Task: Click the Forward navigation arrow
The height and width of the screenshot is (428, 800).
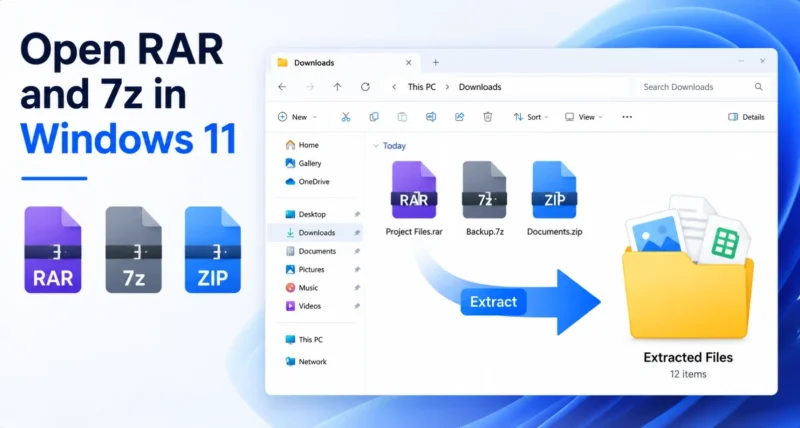Action: point(310,87)
